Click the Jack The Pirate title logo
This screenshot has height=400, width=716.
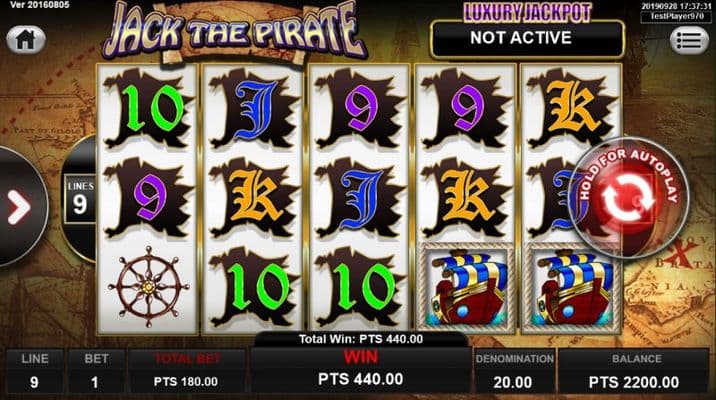(234, 32)
